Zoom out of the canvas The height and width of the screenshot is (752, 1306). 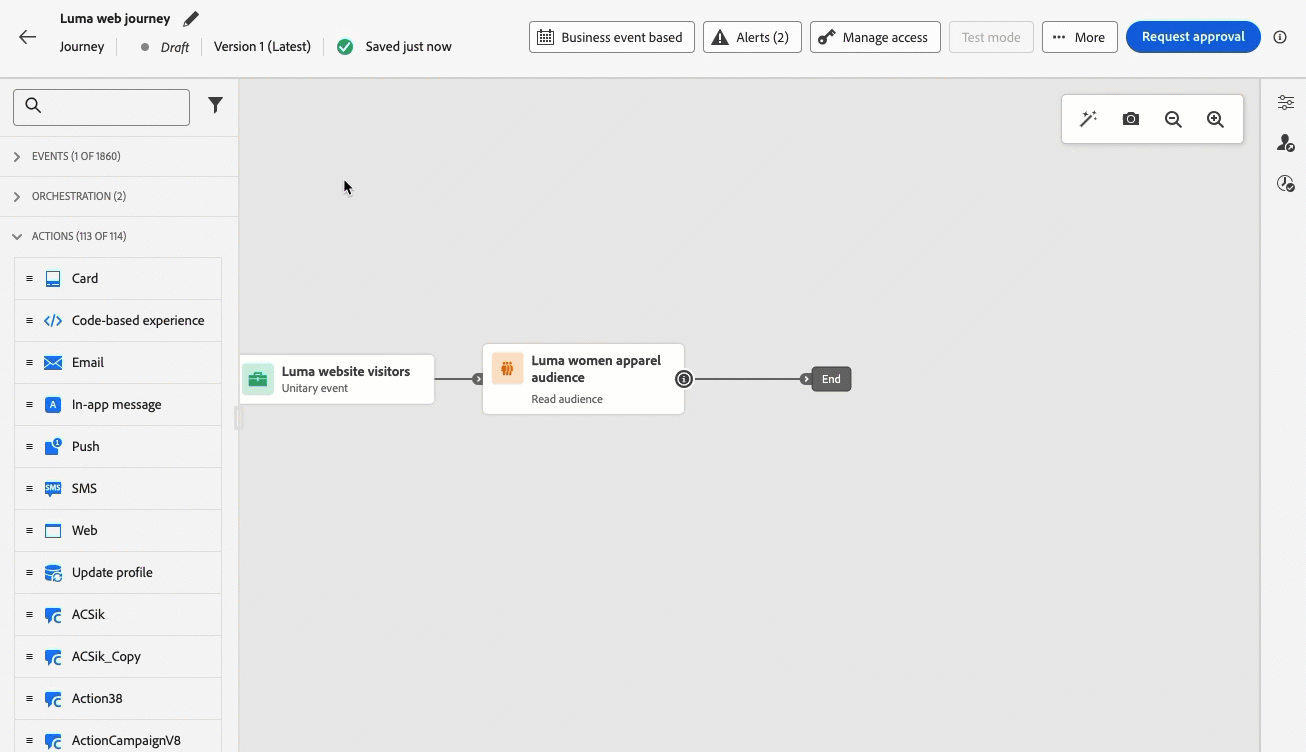[x=1173, y=119]
